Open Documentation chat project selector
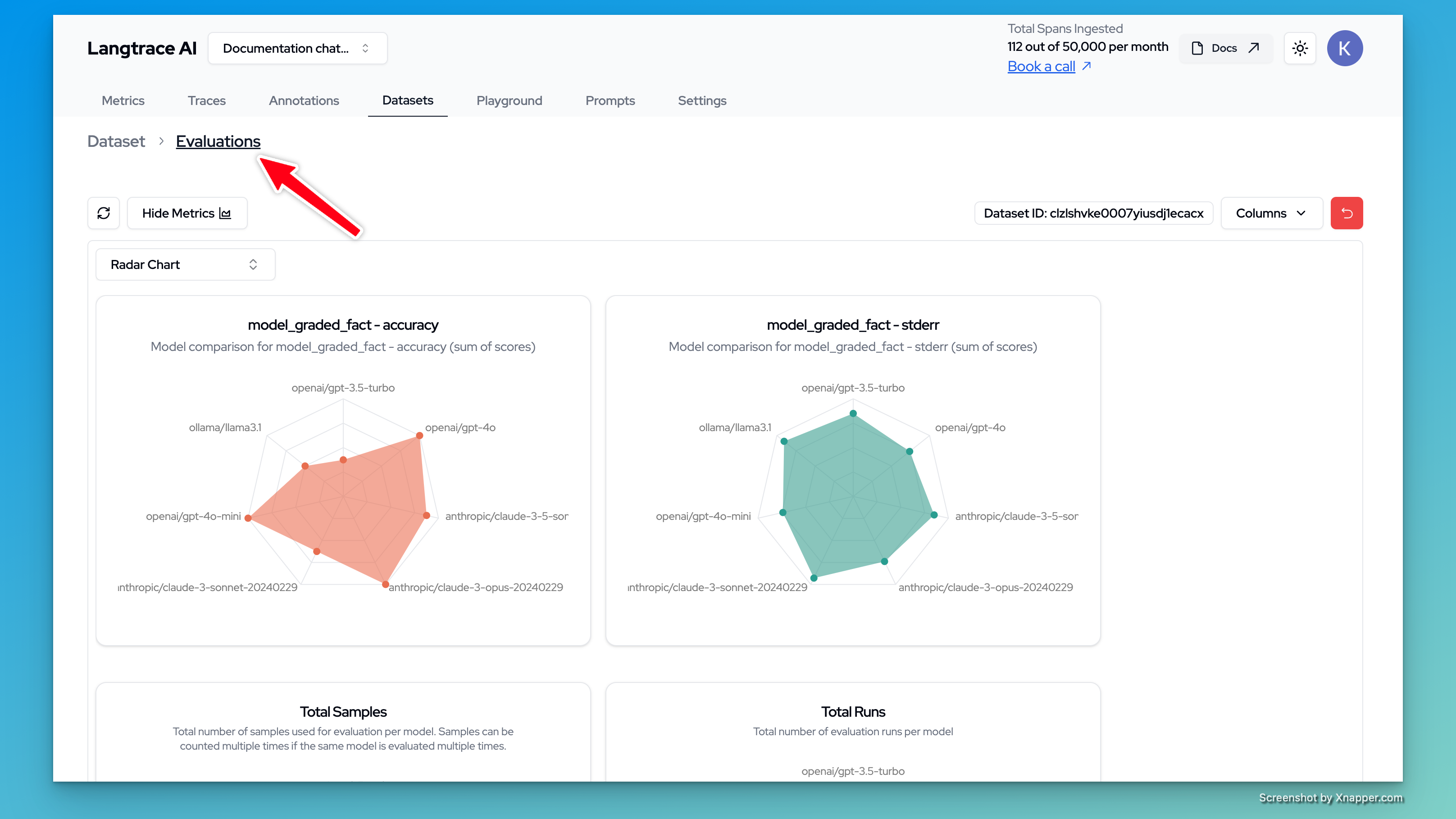This screenshot has width=1456, height=819. pyautogui.click(x=297, y=48)
